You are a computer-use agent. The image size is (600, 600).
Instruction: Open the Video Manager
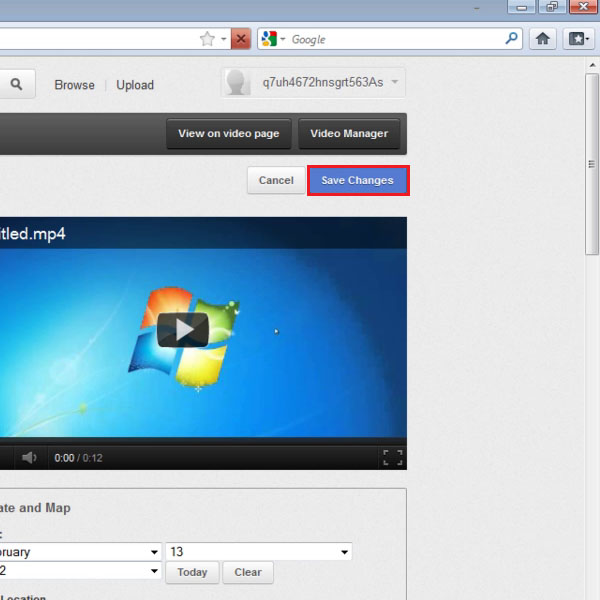(x=349, y=134)
